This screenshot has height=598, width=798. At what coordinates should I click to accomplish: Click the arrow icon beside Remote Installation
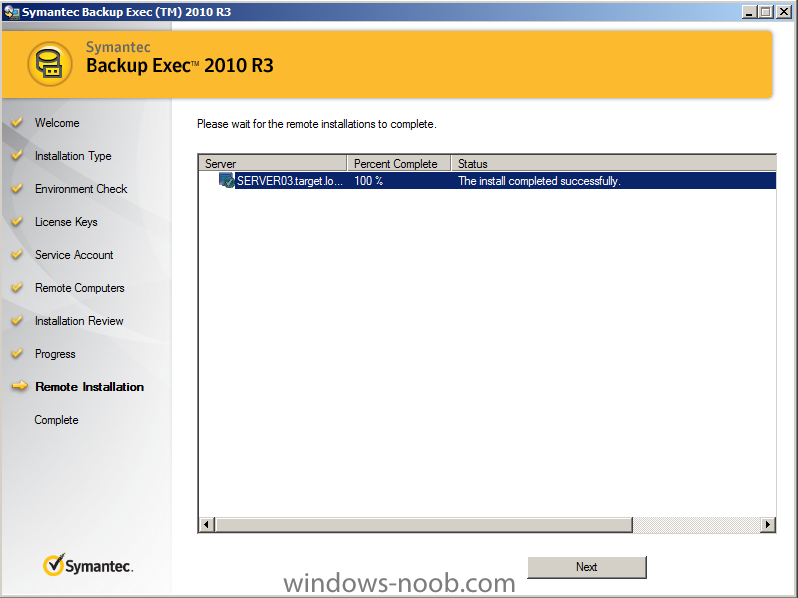pyautogui.click(x=19, y=386)
